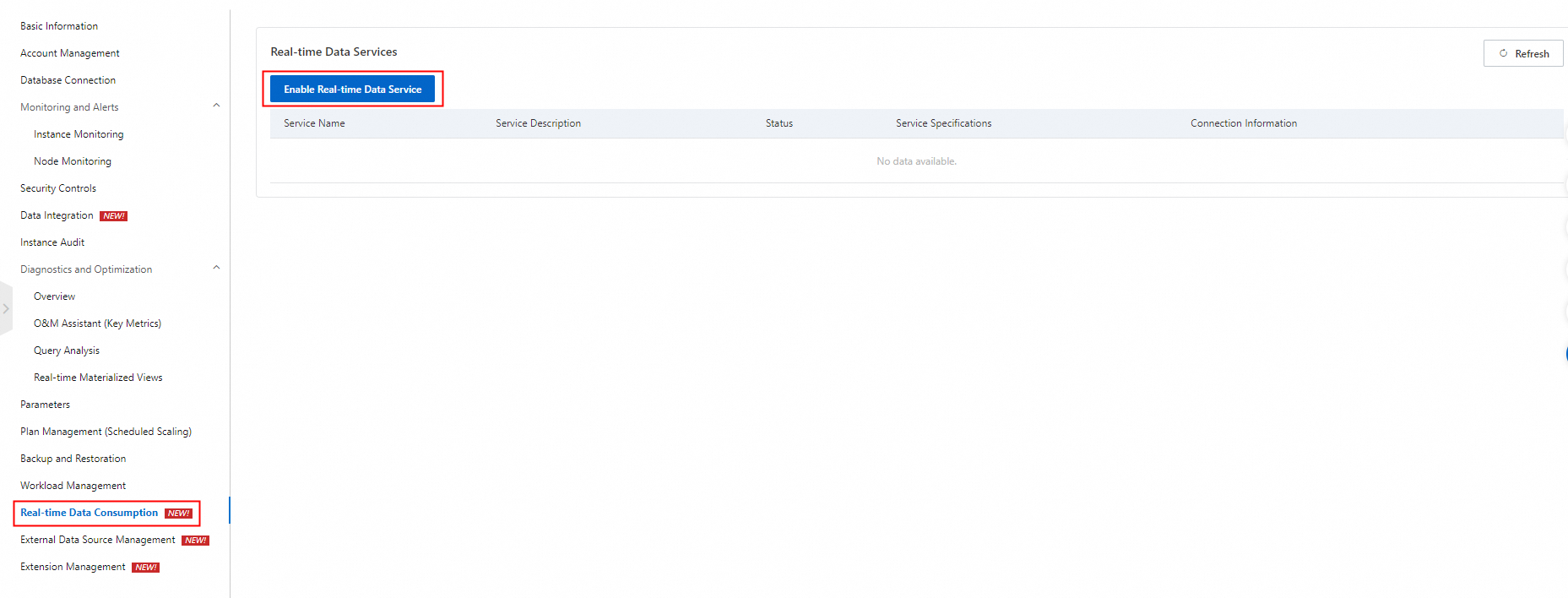This screenshot has height=598, width=1568.
Task: Open Database Connection section
Action: tap(68, 80)
